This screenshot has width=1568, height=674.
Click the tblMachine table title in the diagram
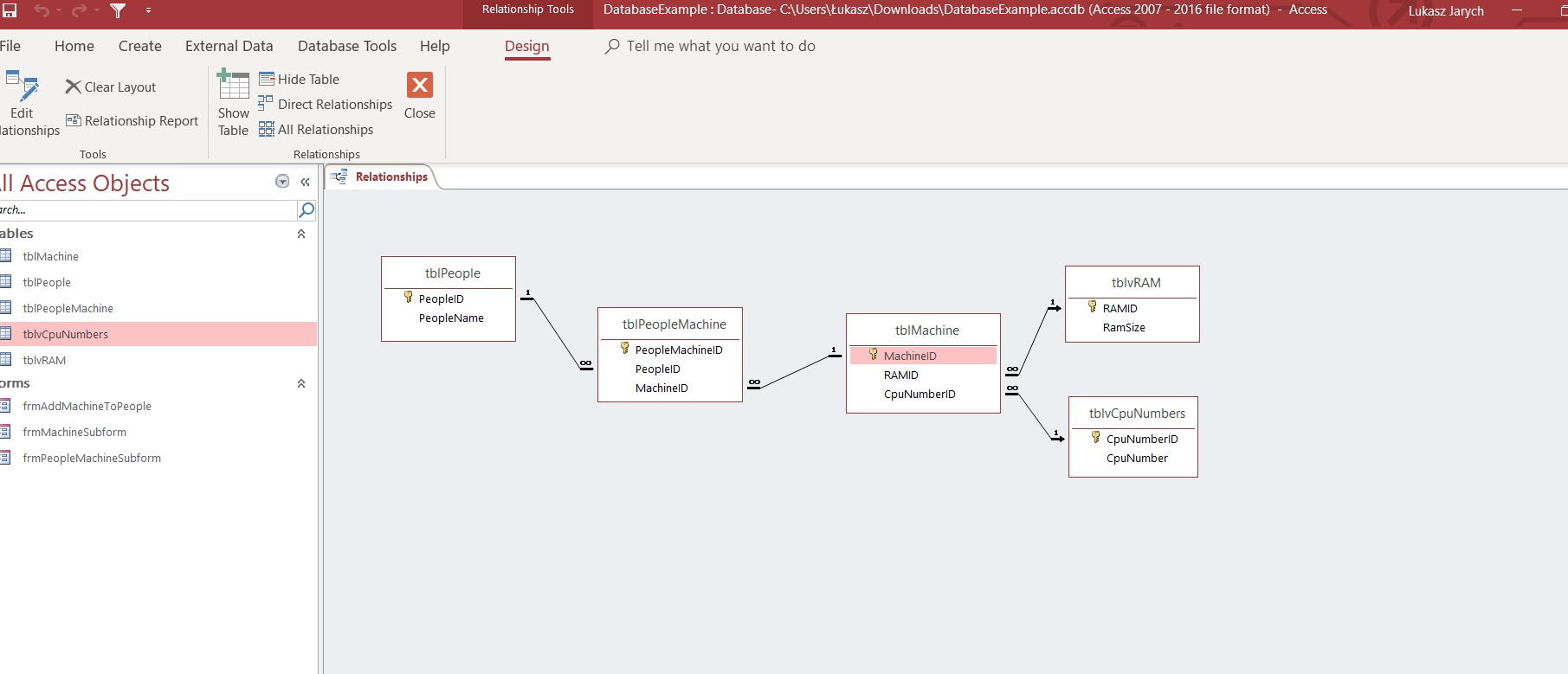click(x=927, y=330)
